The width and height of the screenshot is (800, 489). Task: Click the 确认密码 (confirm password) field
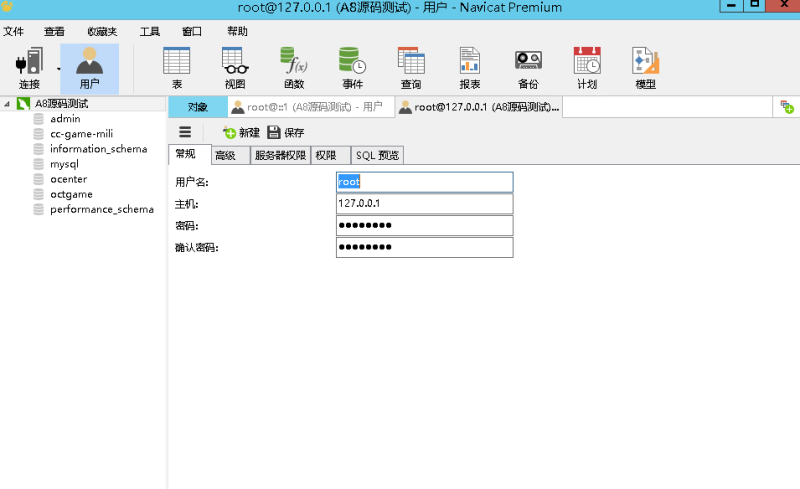[x=424, y=248]
